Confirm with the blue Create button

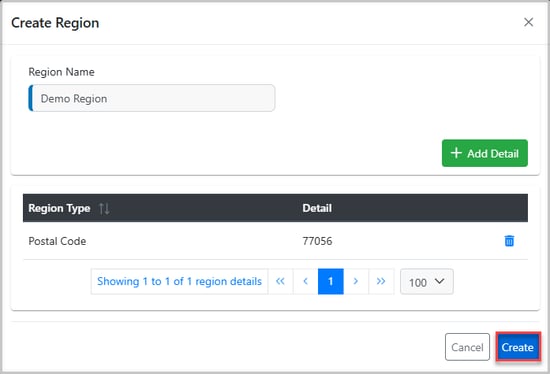518,347
